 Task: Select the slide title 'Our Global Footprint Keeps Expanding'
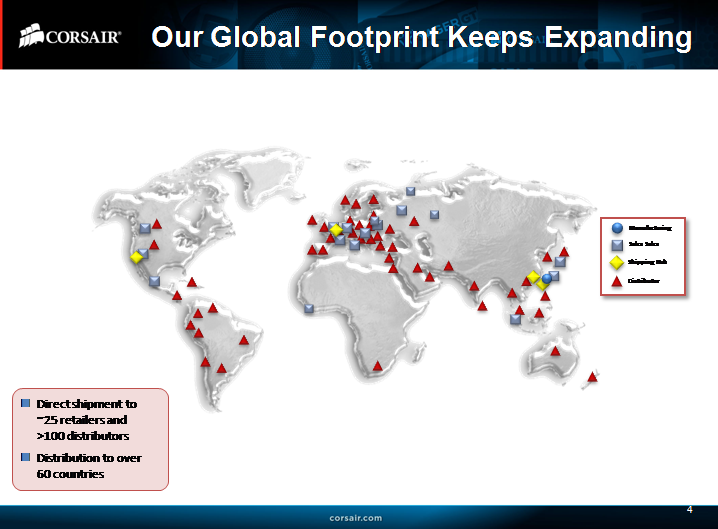(421, 37)
